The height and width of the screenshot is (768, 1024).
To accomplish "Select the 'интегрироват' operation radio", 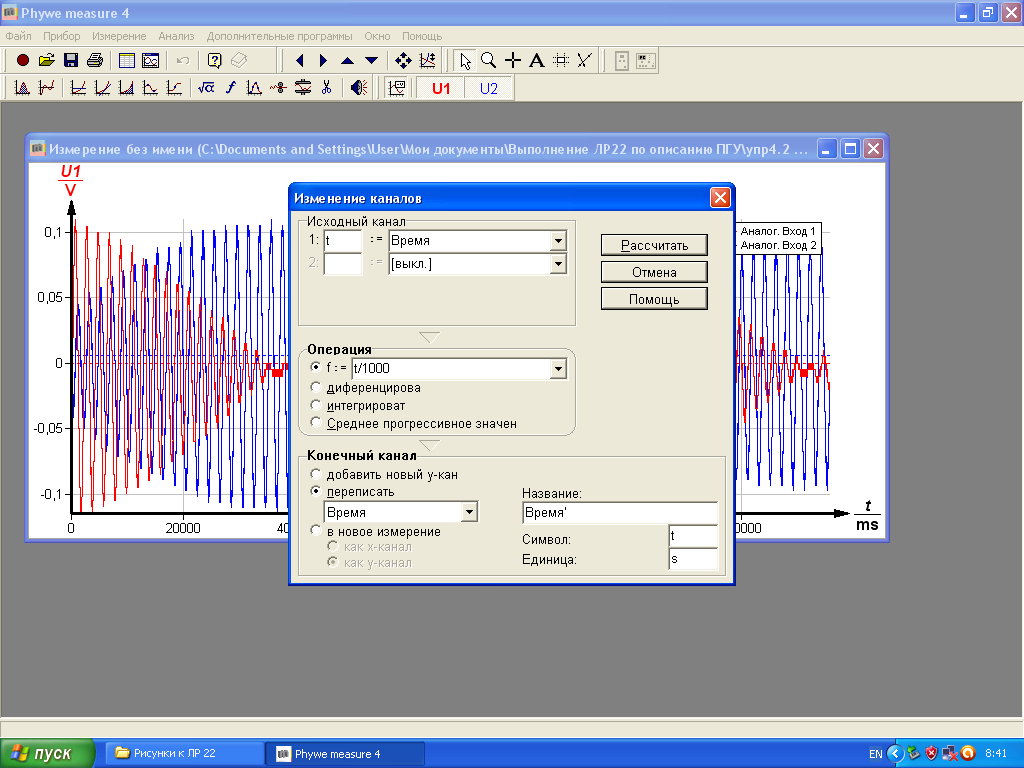I will click(315, 406).
